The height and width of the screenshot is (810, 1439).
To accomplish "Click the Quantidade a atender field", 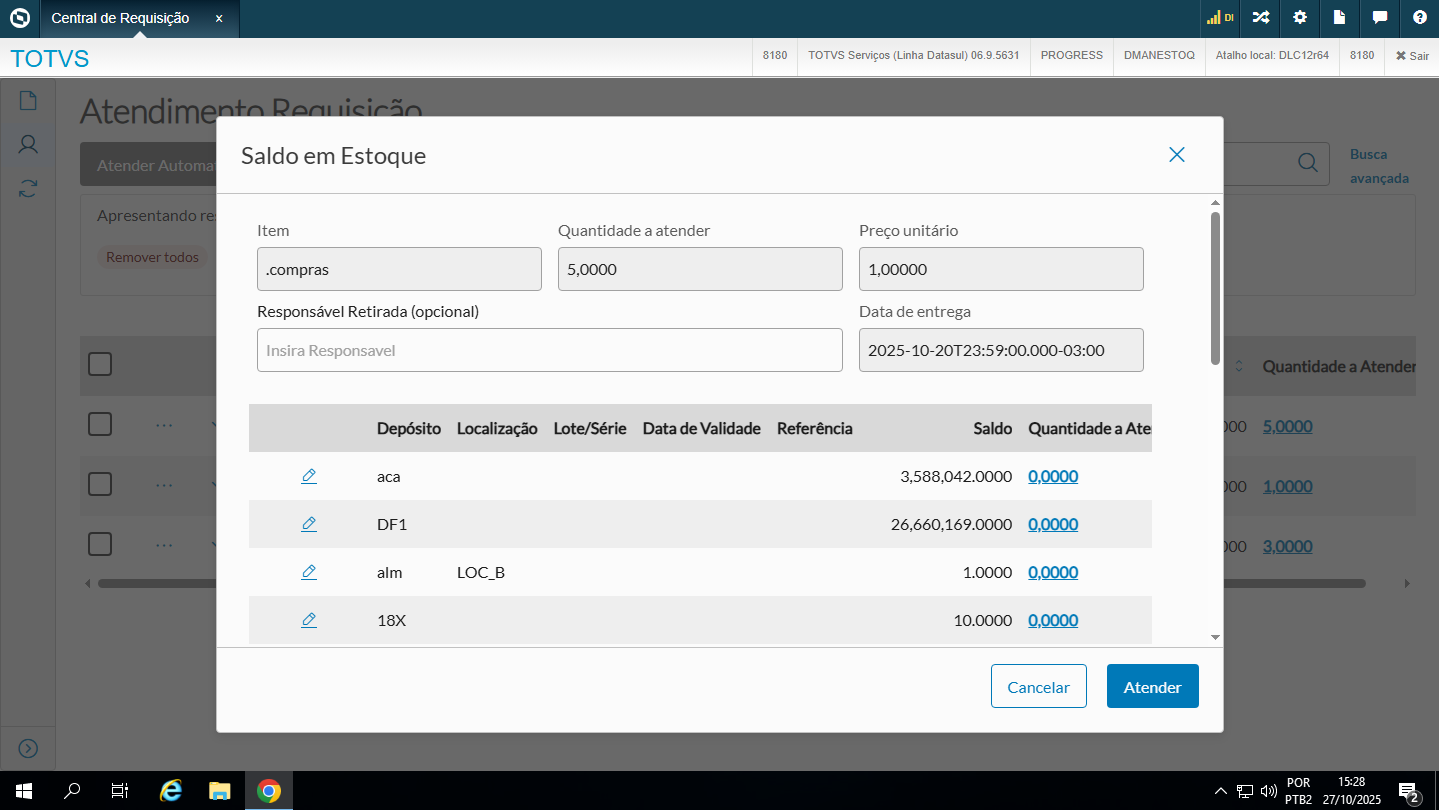I will click(700, 269).
